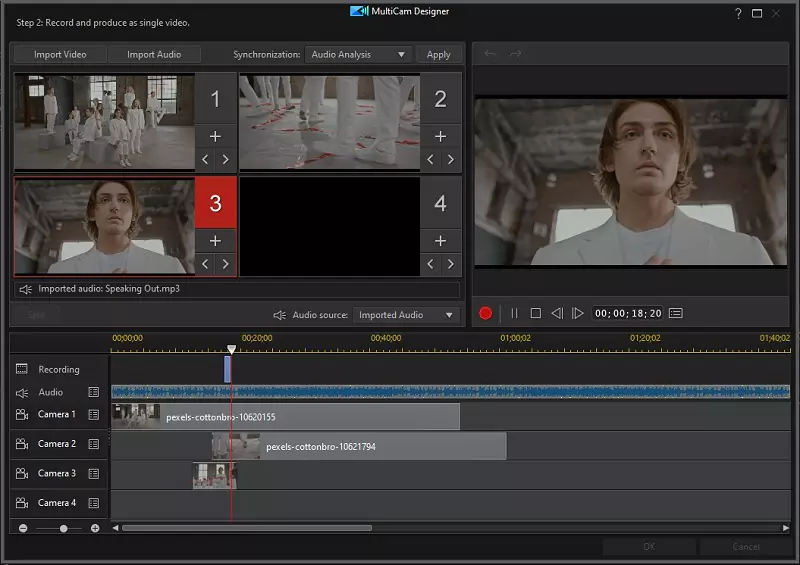The height and width of the screenshot is (565, 800).
Task: Click the Recording track icon
Action: 21,369
